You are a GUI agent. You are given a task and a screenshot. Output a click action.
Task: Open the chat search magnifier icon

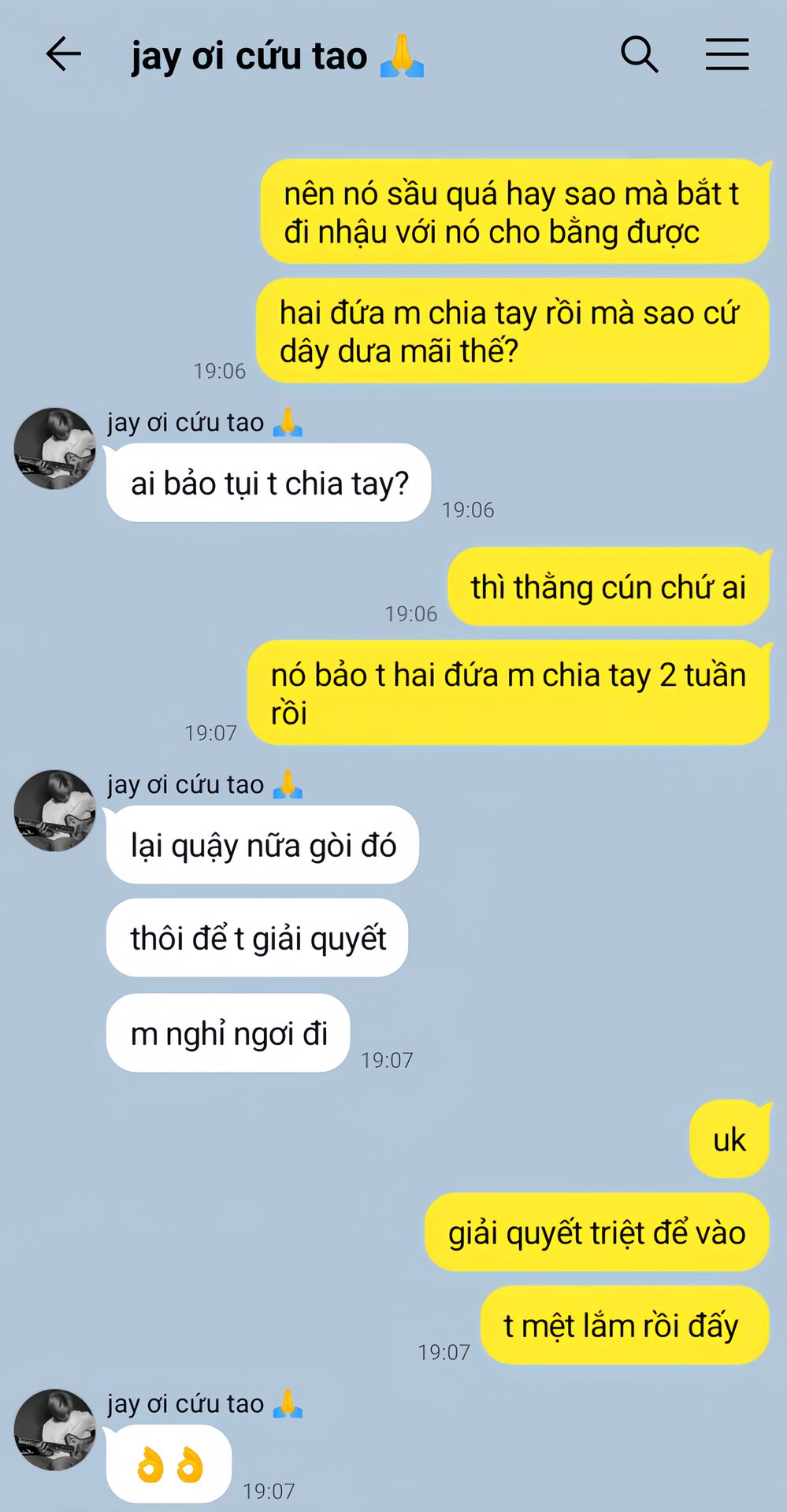639,54
